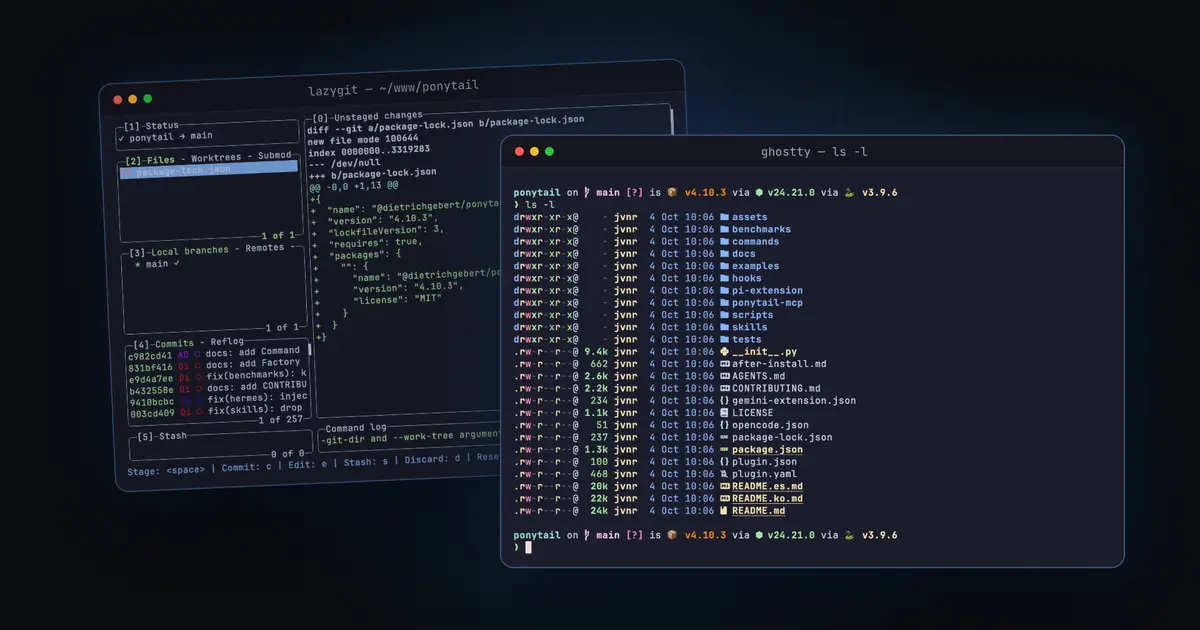Click the terminal cursor at the bottom prompt

[x=528, y=547]
